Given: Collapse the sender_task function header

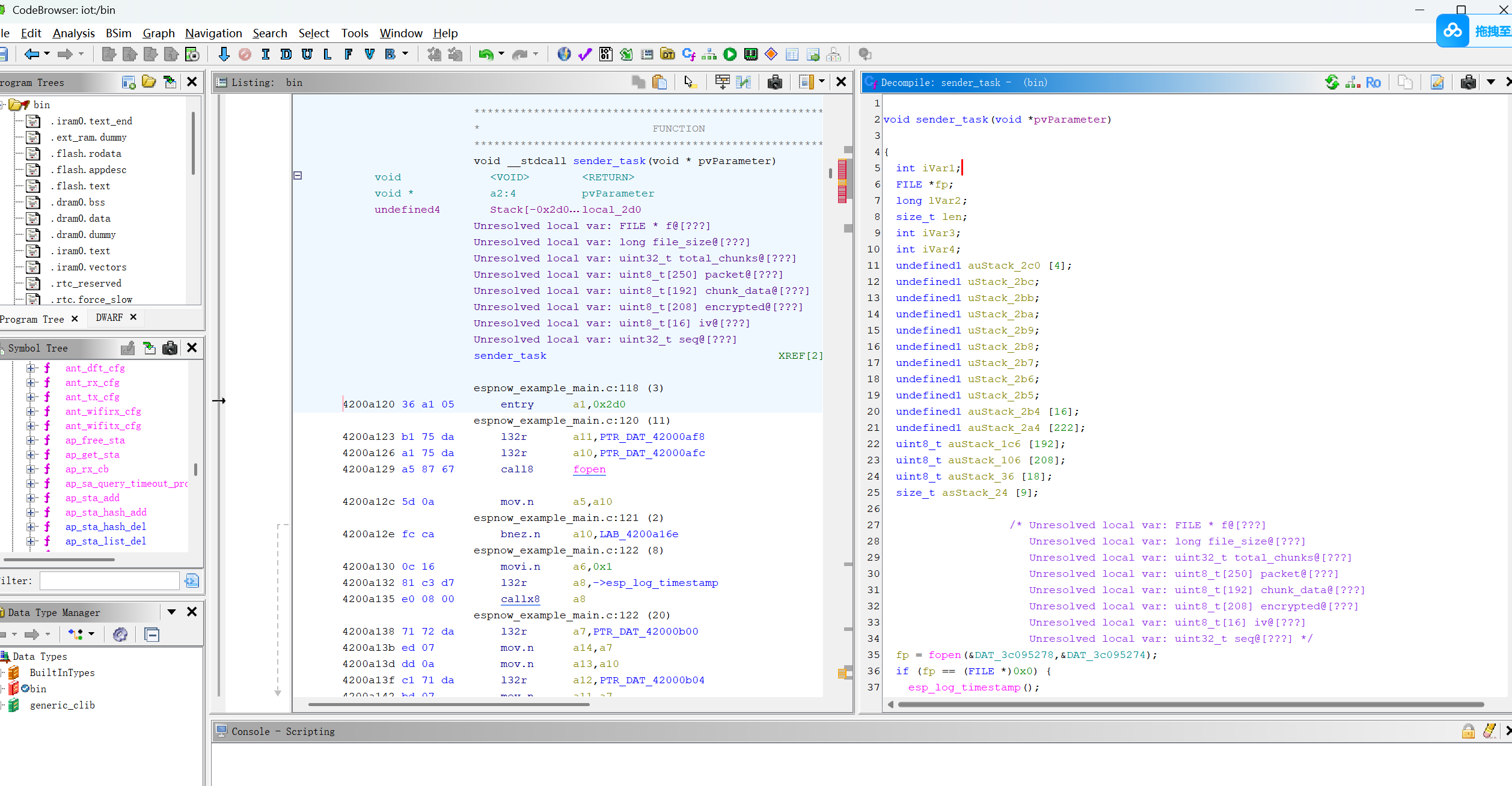Looking at the screenshot, I should point(298,175).
